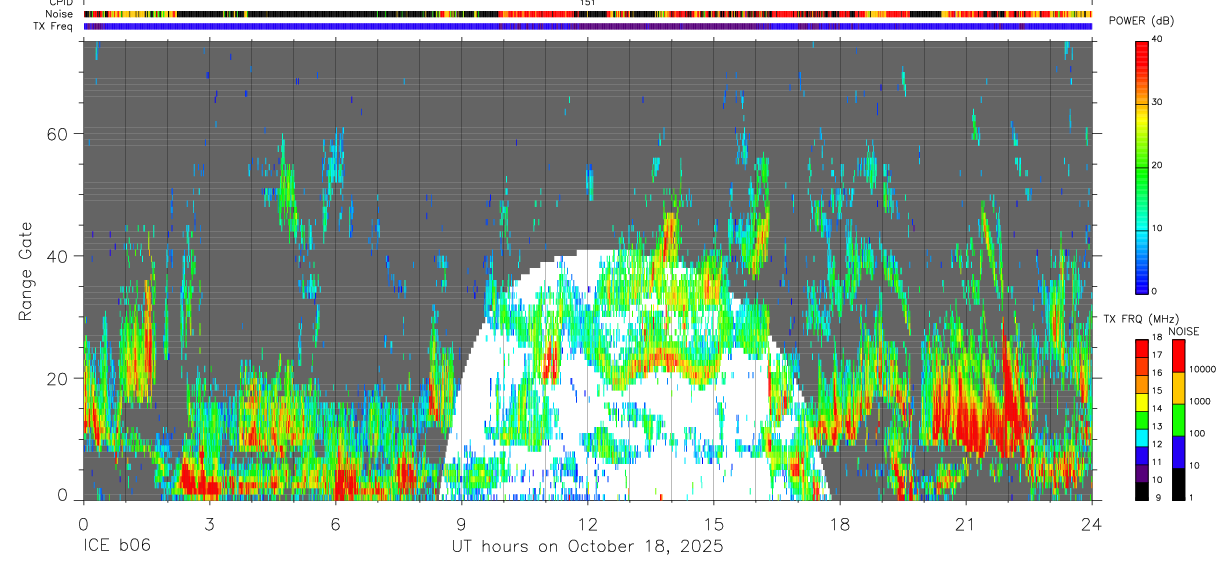
Task: Select the blue TX Freq strip at the top
Action: 588,26
